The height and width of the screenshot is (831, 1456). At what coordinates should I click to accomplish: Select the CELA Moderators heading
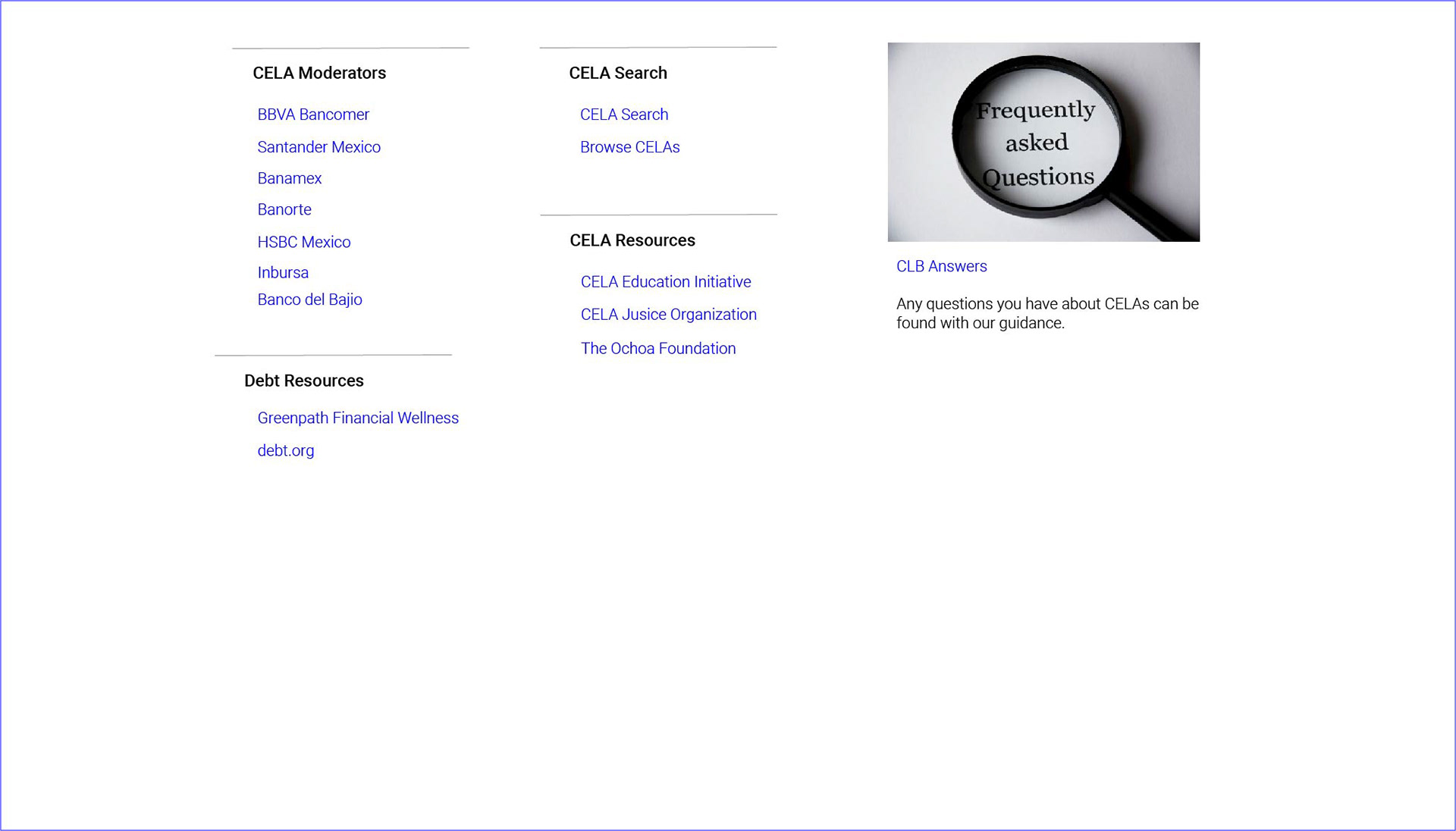(319, 73)
